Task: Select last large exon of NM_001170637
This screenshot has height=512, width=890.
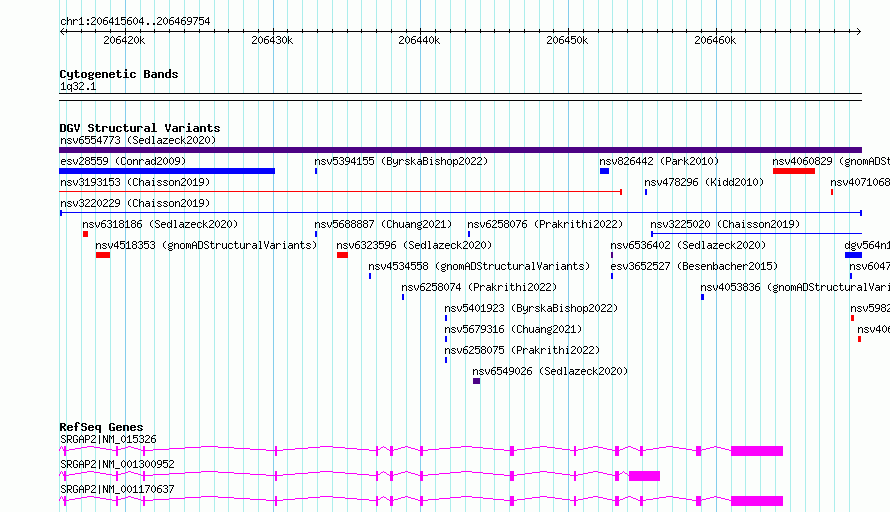Action: coord(757,501)
